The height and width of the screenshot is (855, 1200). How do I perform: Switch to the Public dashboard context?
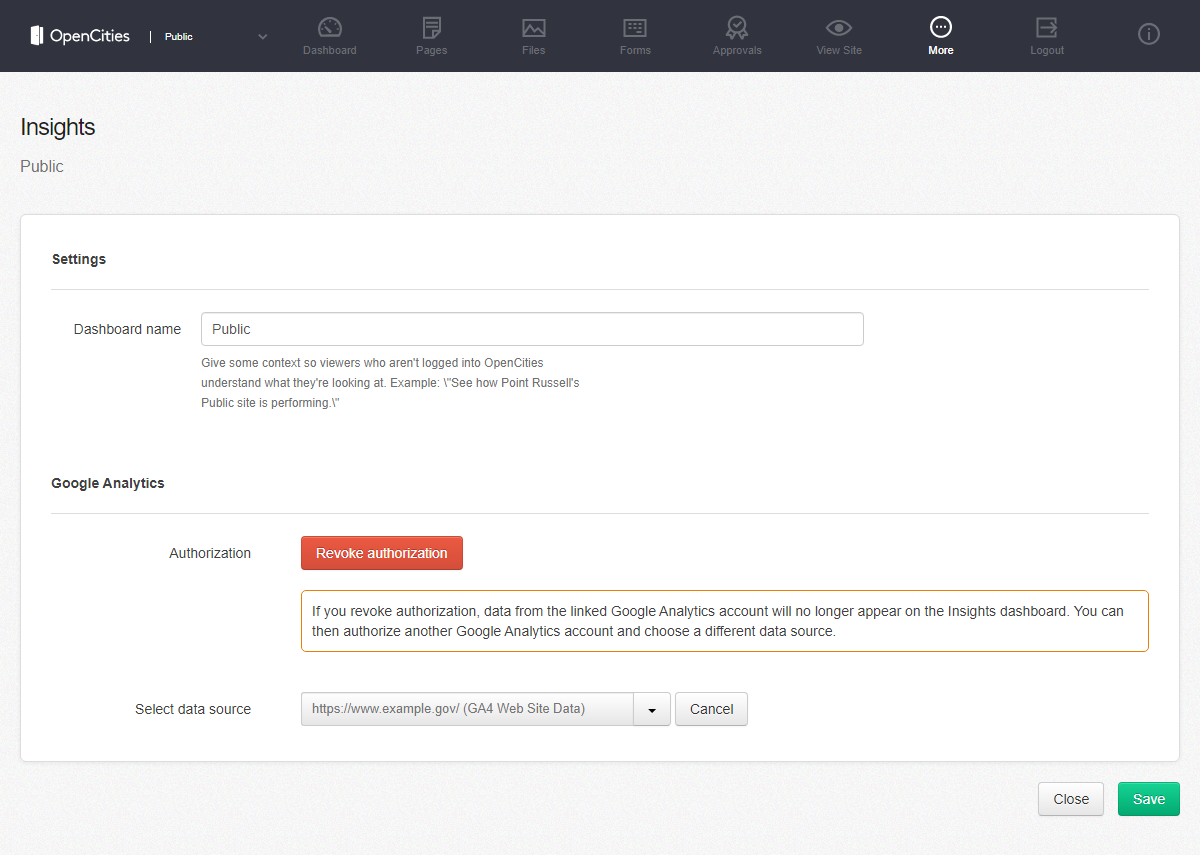click(179, 35)
